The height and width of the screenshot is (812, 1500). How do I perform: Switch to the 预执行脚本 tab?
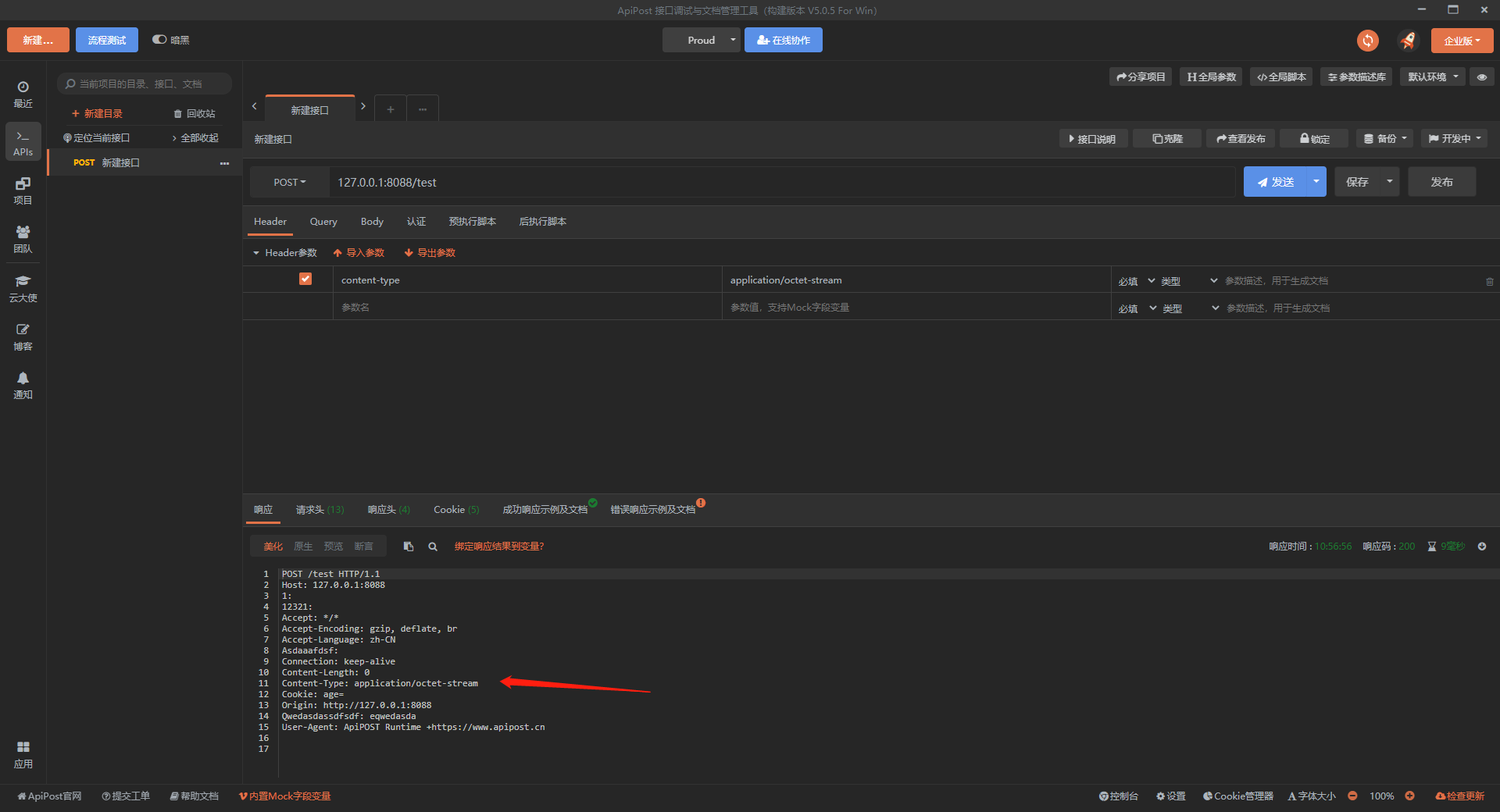(473, 222)
